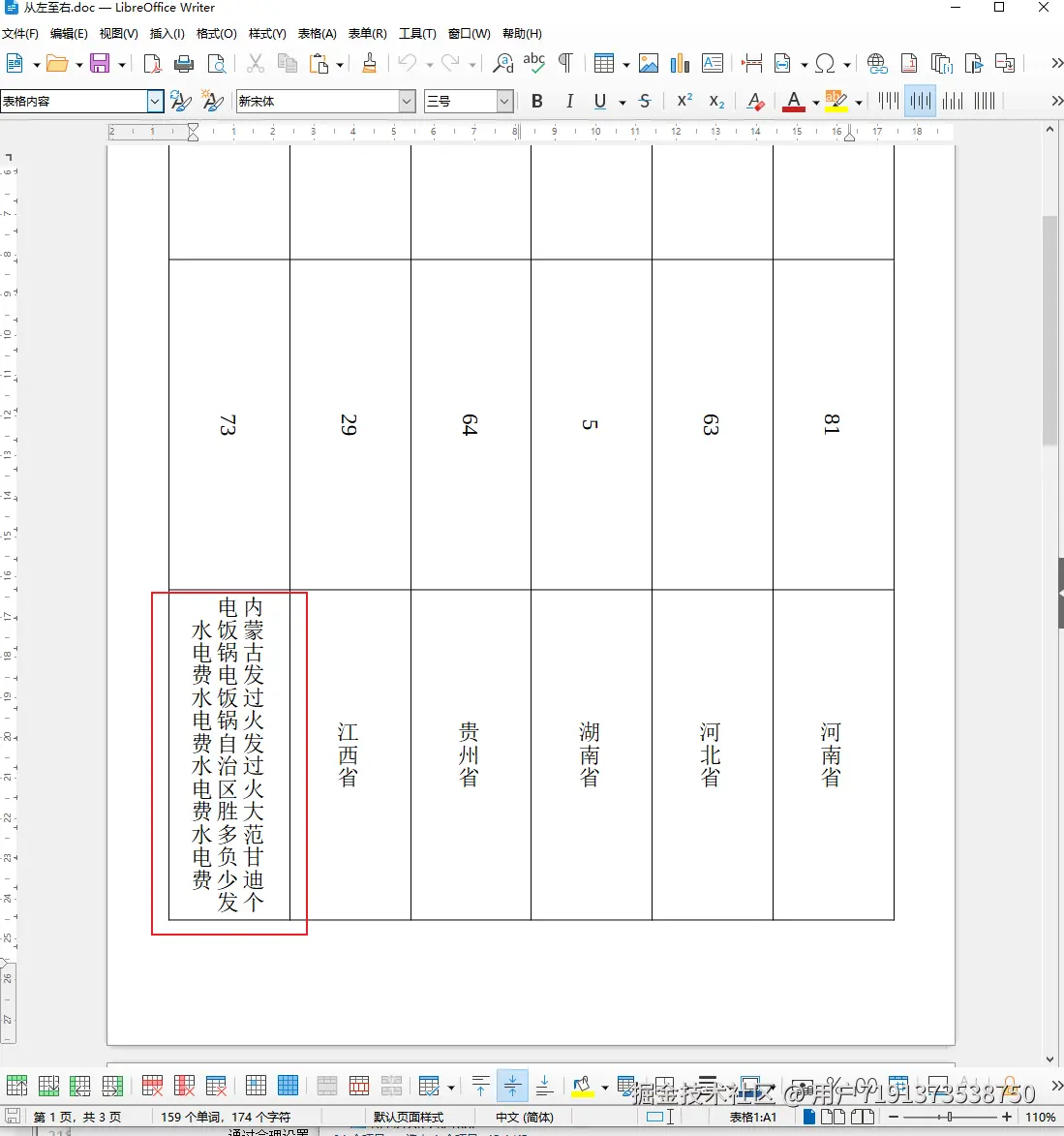Open Find and Replace
This screenshot has height=1136, width=1064.
(x=502, y=64)
